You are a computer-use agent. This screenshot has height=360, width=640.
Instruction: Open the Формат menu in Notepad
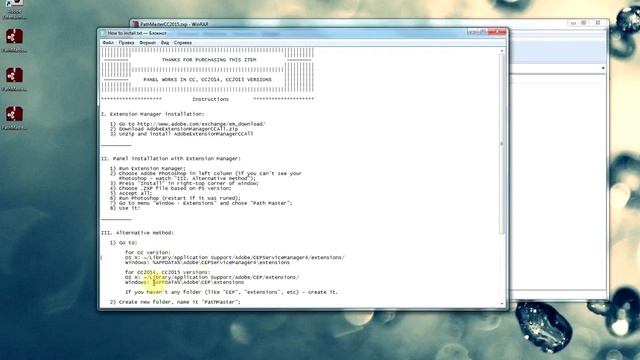147,42
